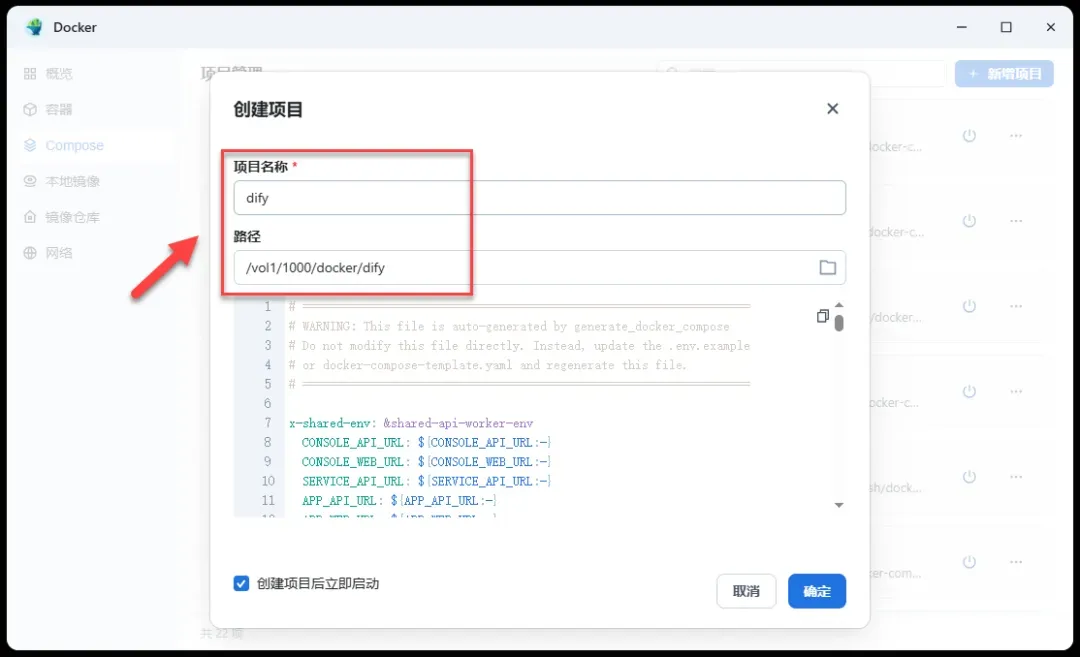Click the SERVICE_API_URL line in editor
The width and height of the screenshot is (1080, 657).
pyautogui.click(x=426, y=481)
